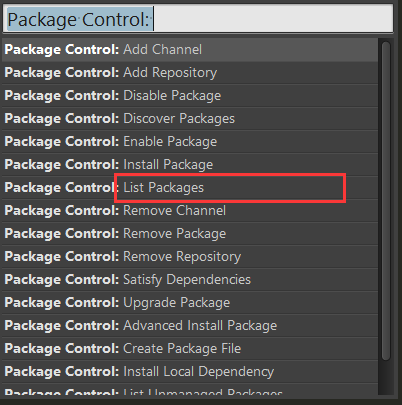Image resolution: width=402 pixels, height=405 pixels.
Task: Choose Install Package command
Action: pos(190,165)
